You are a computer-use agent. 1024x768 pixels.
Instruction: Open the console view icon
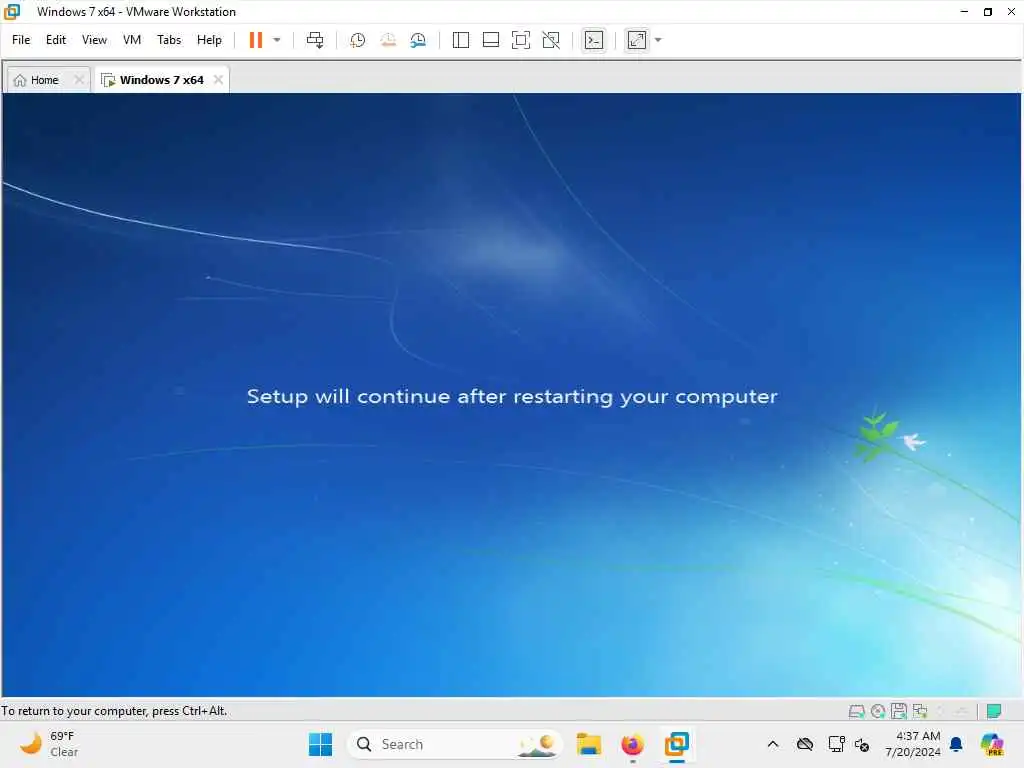(594, 40)
